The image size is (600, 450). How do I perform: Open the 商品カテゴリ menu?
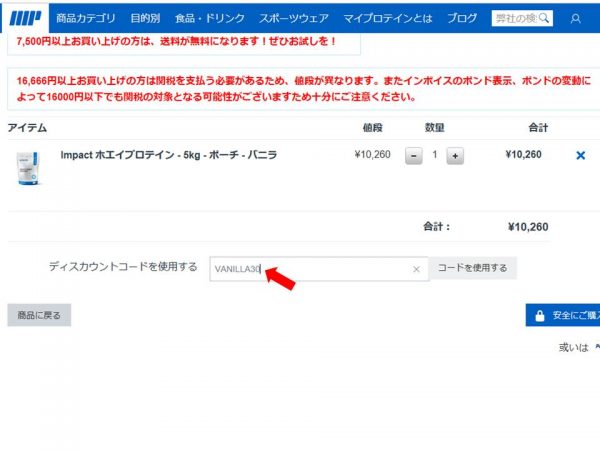(x=86, y=18)
